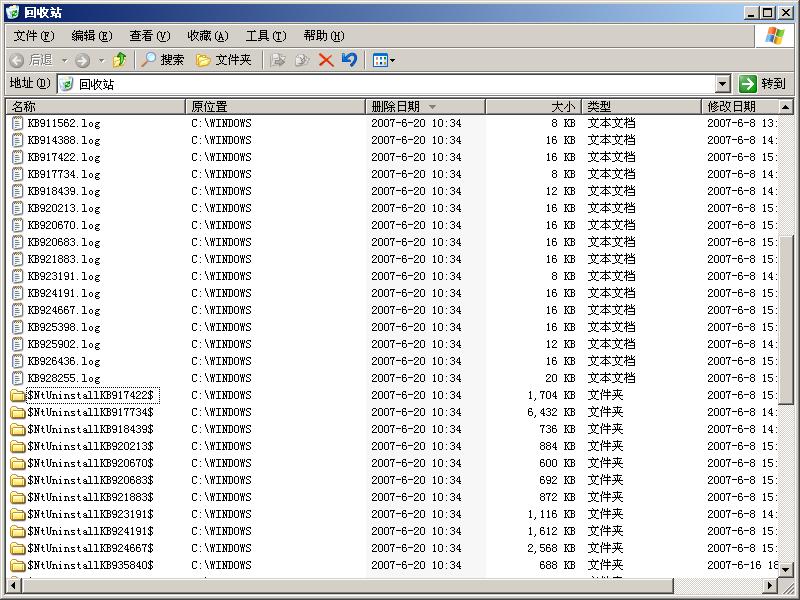
Task: Open the Views button dropdown
Action: point(384,60)
